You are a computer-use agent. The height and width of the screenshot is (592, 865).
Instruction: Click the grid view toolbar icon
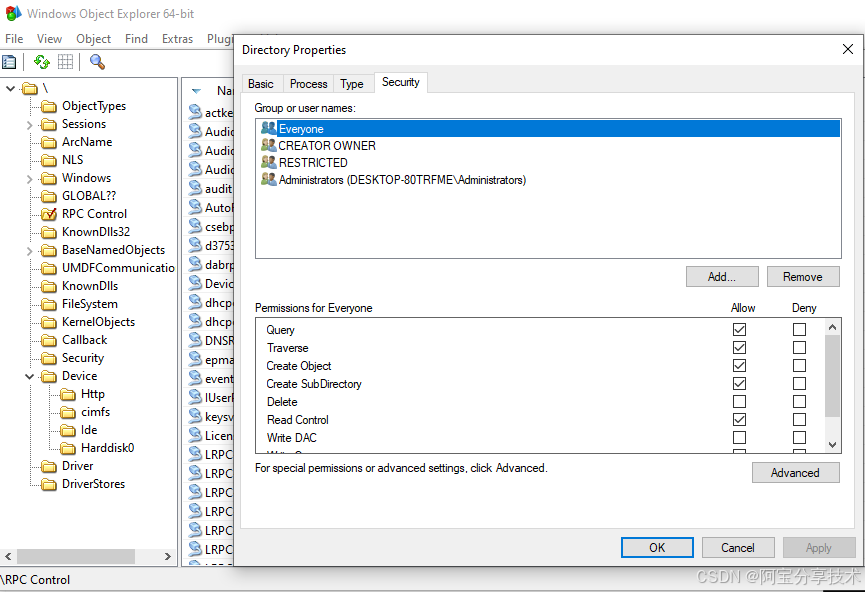65,62
